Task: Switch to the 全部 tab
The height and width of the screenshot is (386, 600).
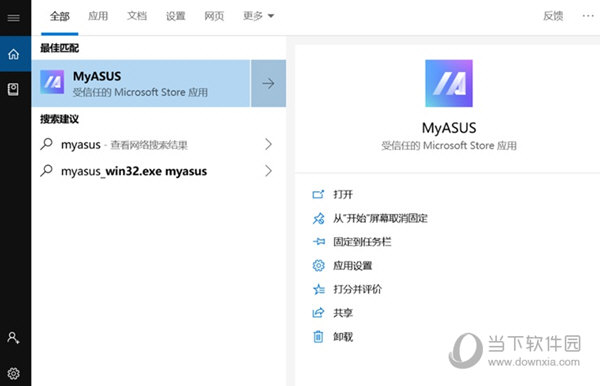Action: 60,16
